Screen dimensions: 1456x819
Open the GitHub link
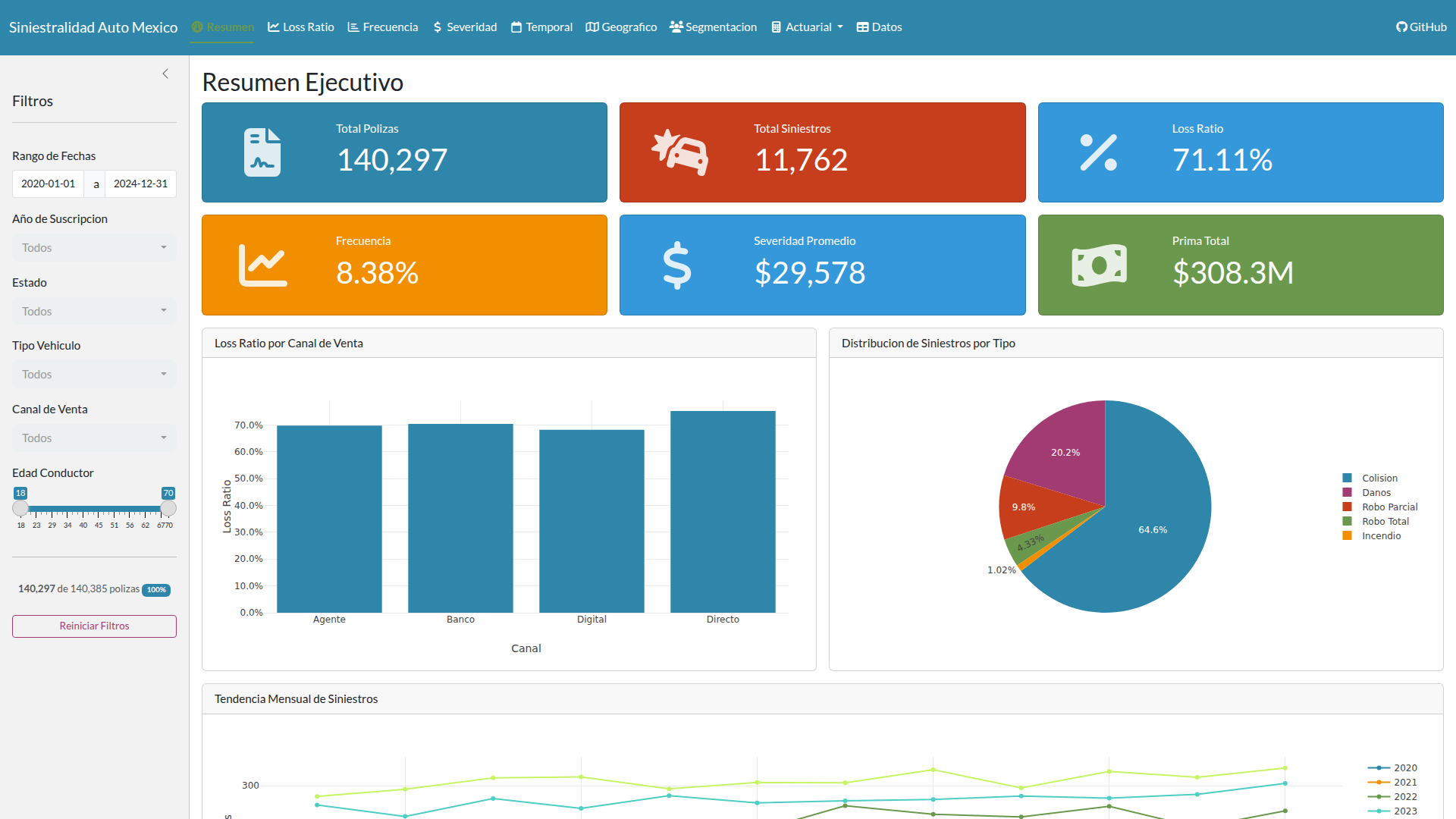1421,27
